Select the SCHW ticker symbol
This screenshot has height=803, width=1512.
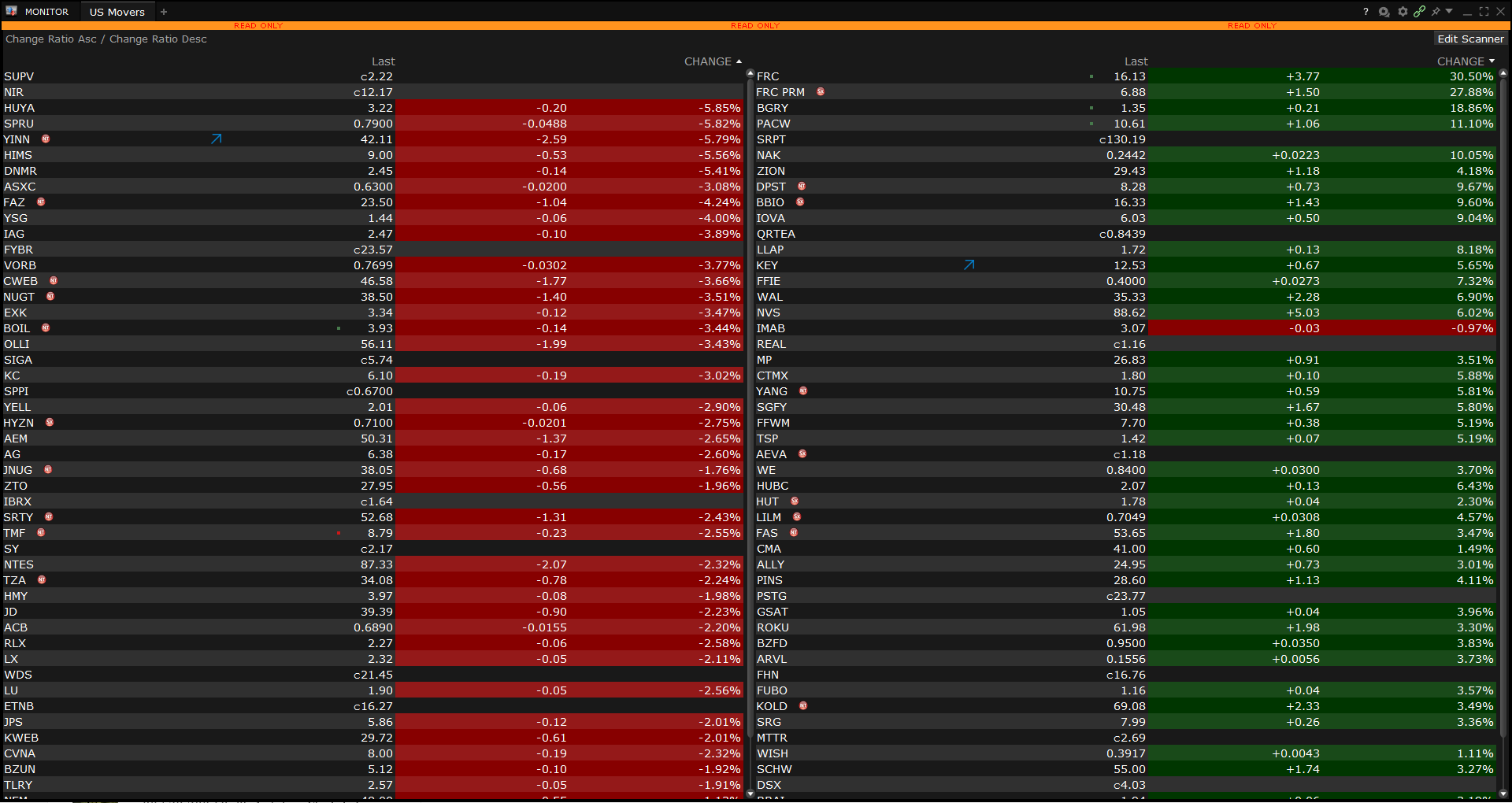(x=774, y=769)
